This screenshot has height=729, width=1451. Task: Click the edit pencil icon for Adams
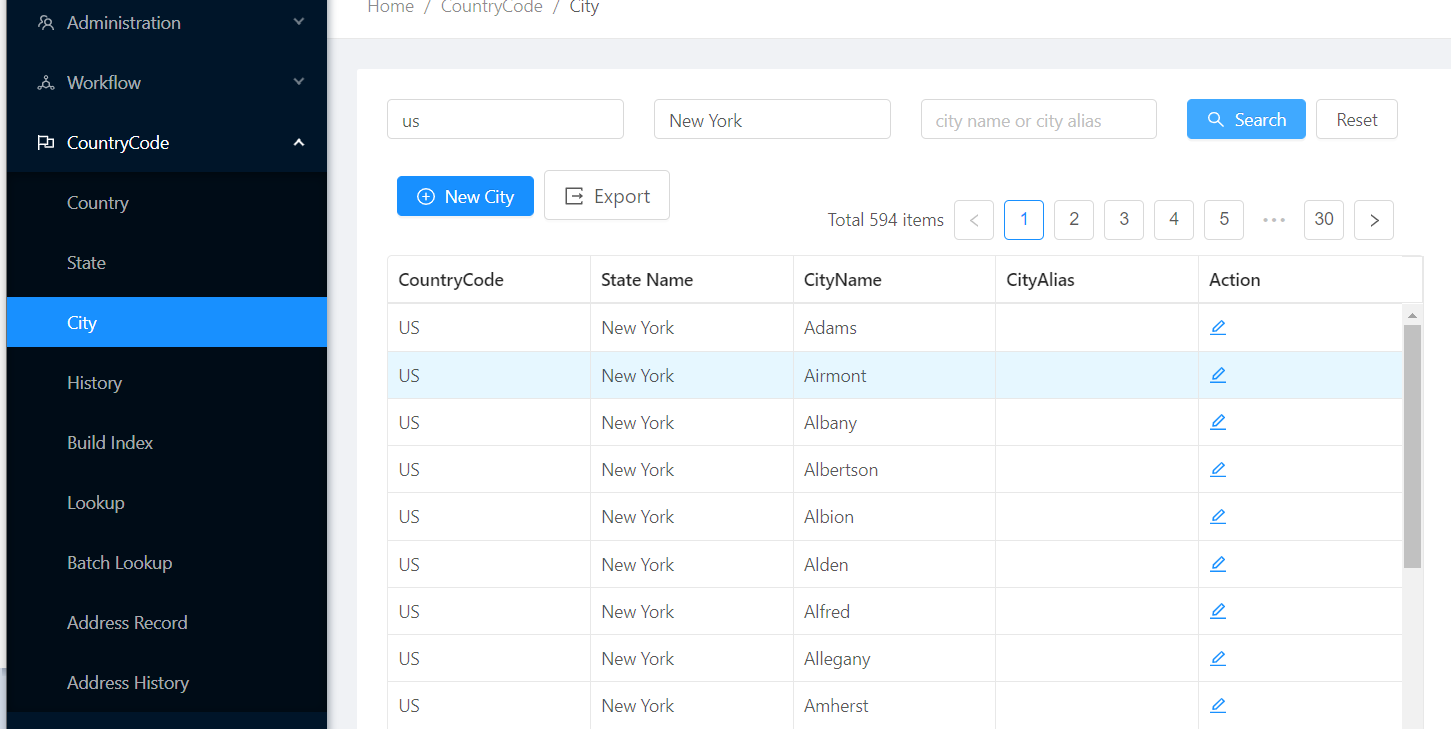tap(1217, 328)
